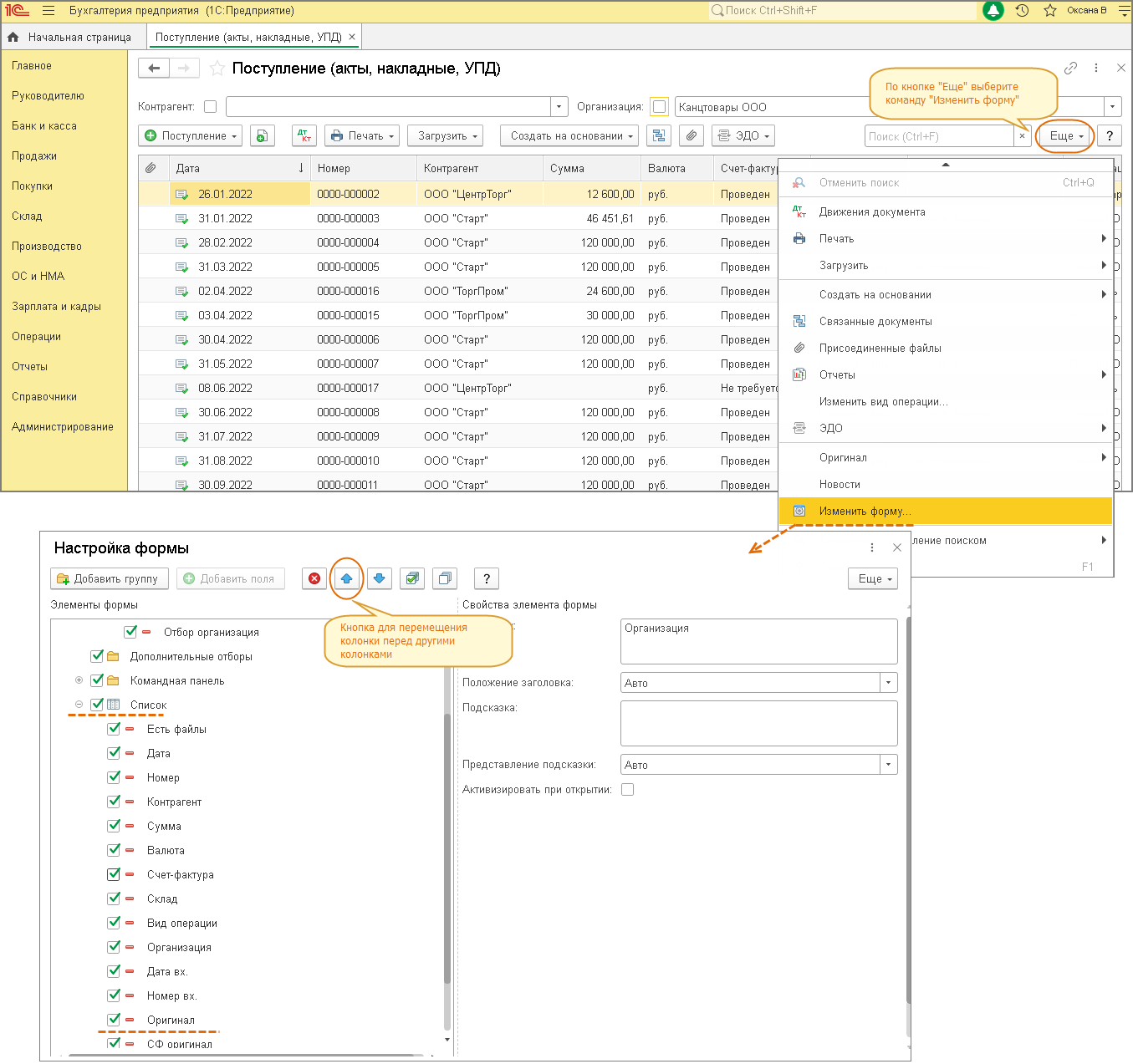Open the Печать dropdown button

[x=362, y=136]
